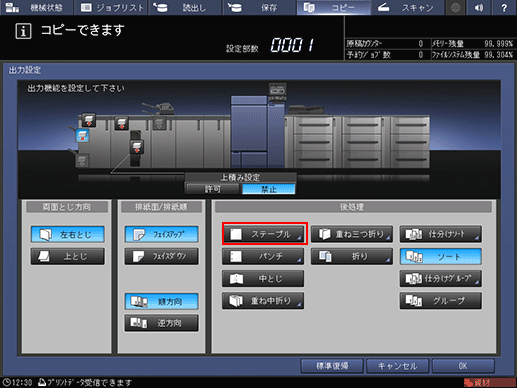The height and width of the screenshot is (388, 517).
Task: Open 重ね中折り multi half-fold settings
Action: (x=263, y=301)
